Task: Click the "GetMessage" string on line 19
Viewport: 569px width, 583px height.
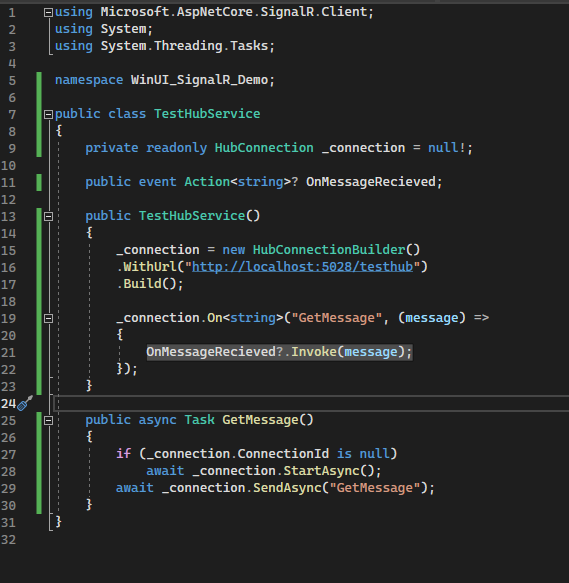Action: [336, 318]
